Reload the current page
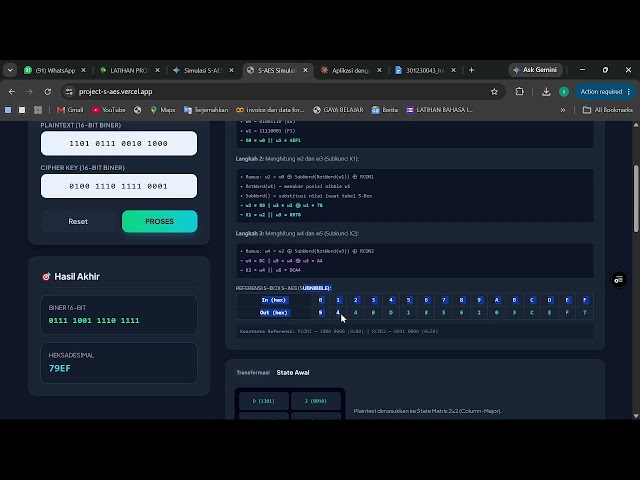 point(48,92)
